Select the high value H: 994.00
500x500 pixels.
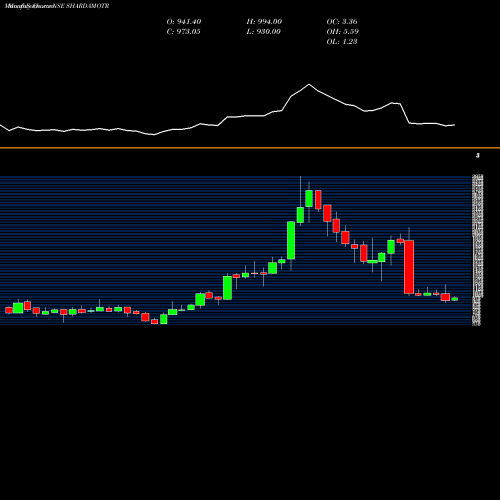(264, 22)
